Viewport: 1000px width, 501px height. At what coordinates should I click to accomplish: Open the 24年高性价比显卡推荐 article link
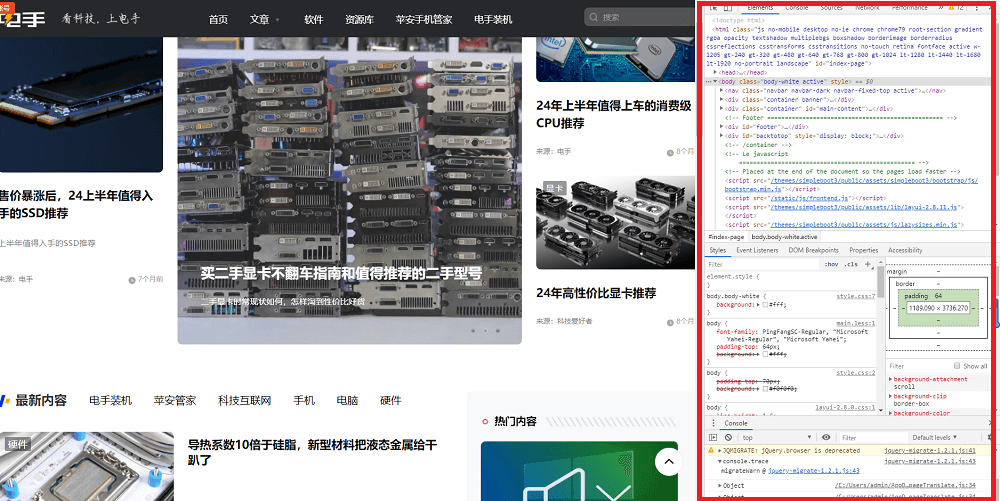(596, 293)
